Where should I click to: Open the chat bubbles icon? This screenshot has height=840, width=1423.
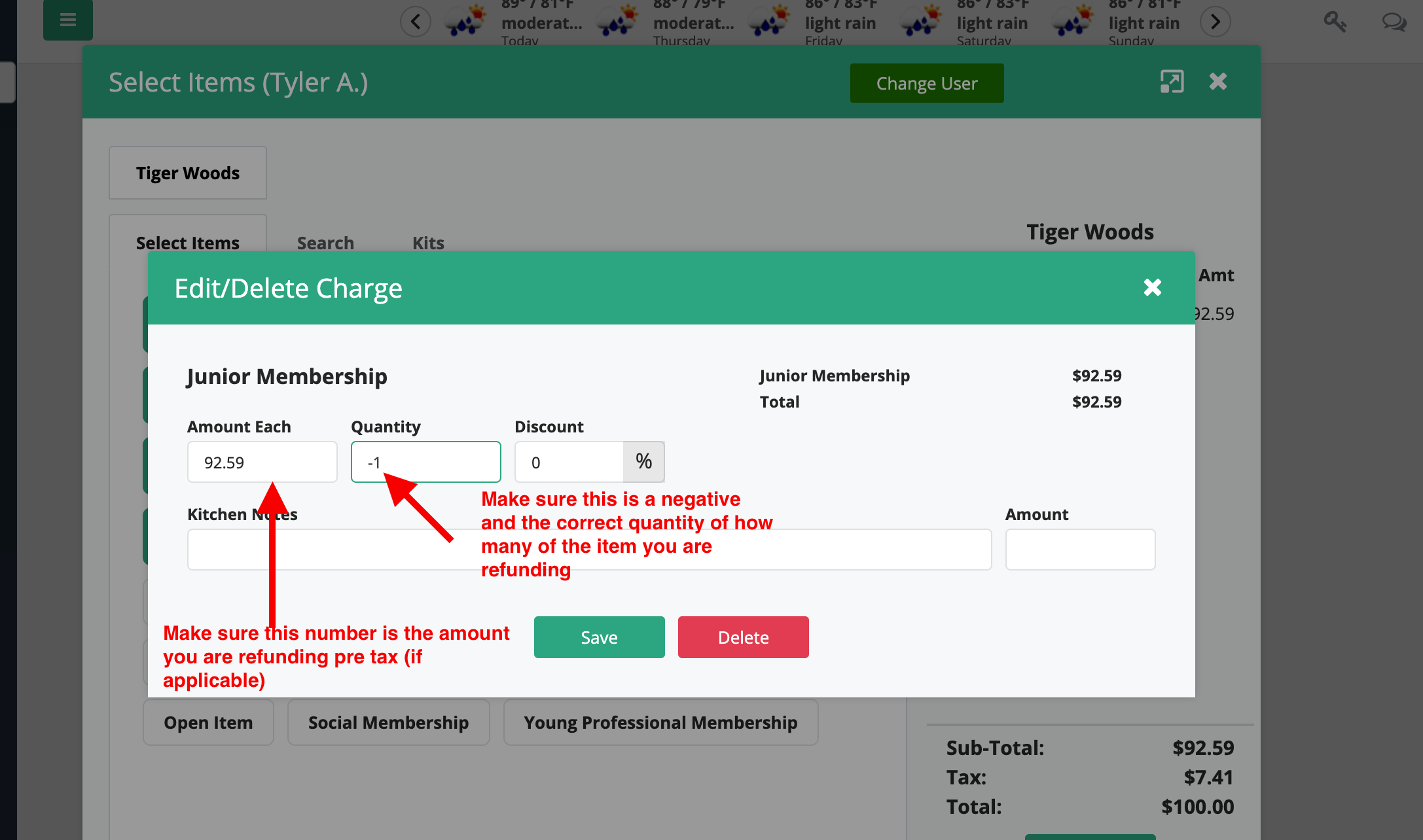[1394, 22]
